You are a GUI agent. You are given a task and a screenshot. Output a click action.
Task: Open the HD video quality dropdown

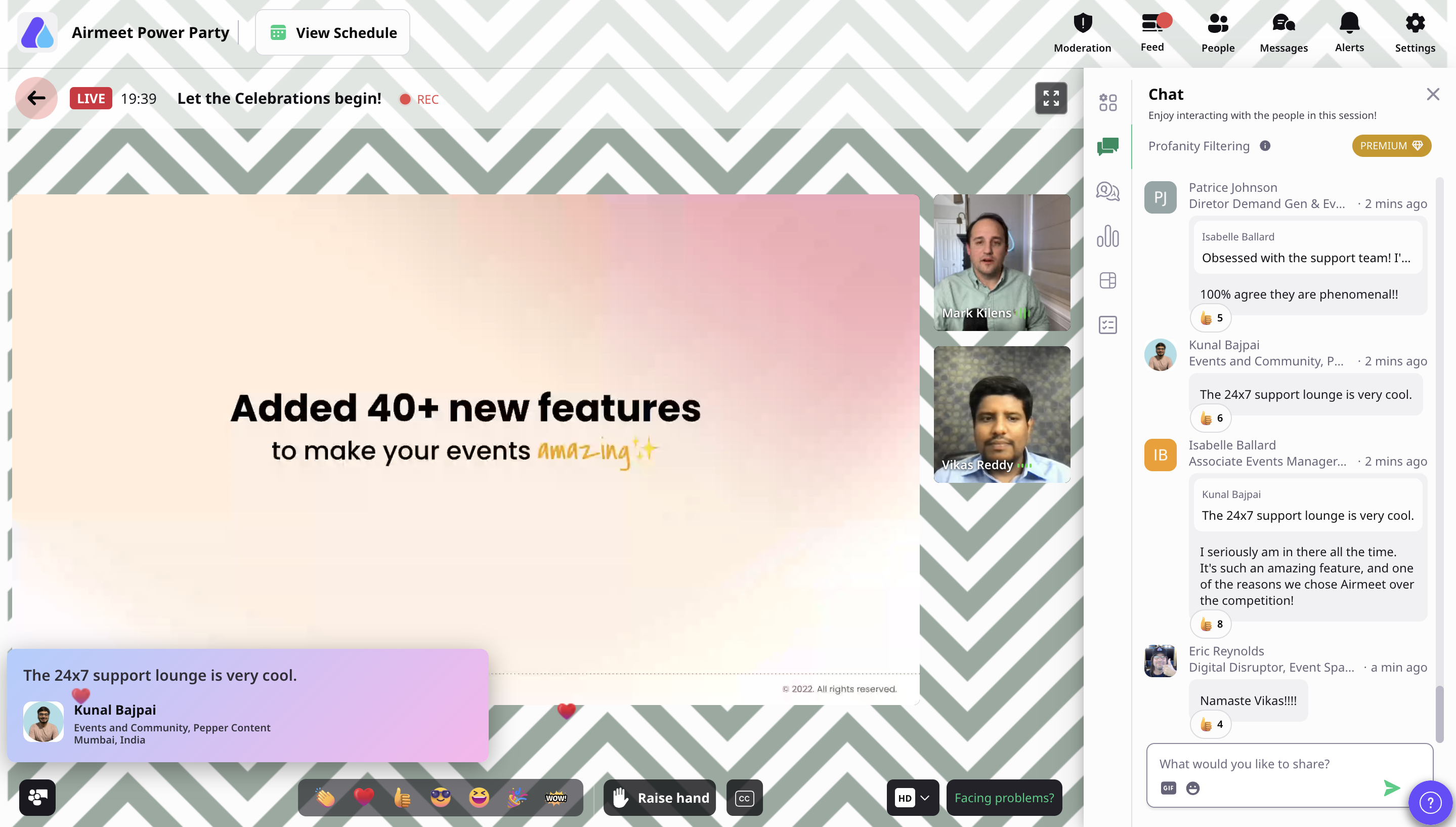(x=913, y=798)
